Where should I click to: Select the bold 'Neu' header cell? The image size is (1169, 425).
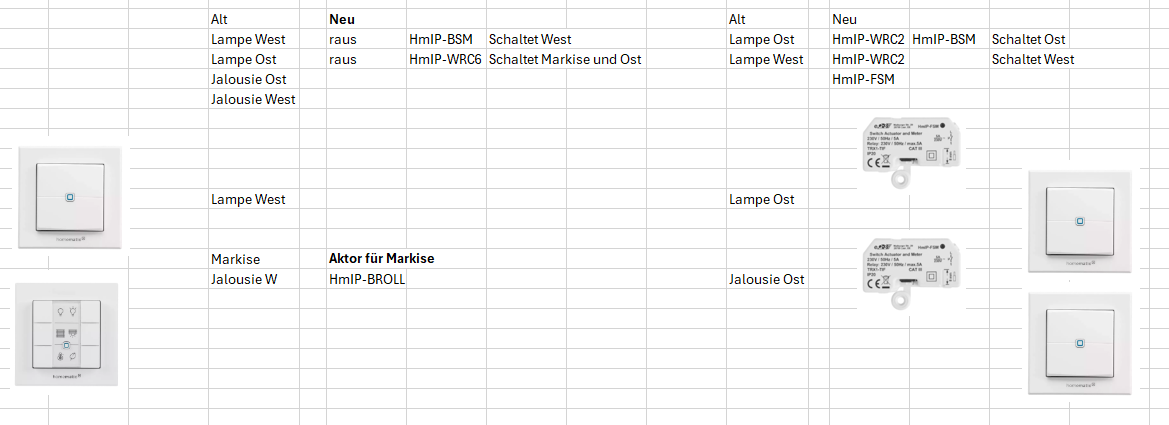342,19
